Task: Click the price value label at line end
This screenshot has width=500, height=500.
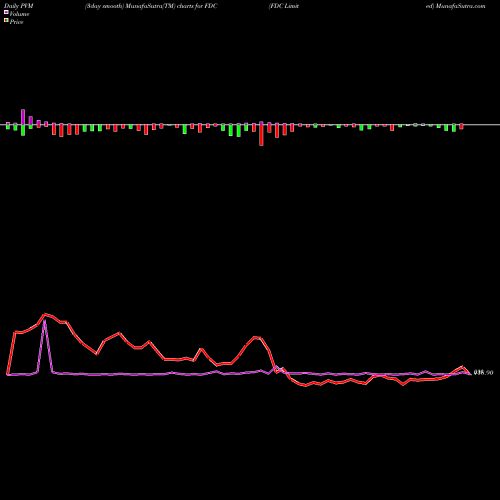Action: coord(483,372)
